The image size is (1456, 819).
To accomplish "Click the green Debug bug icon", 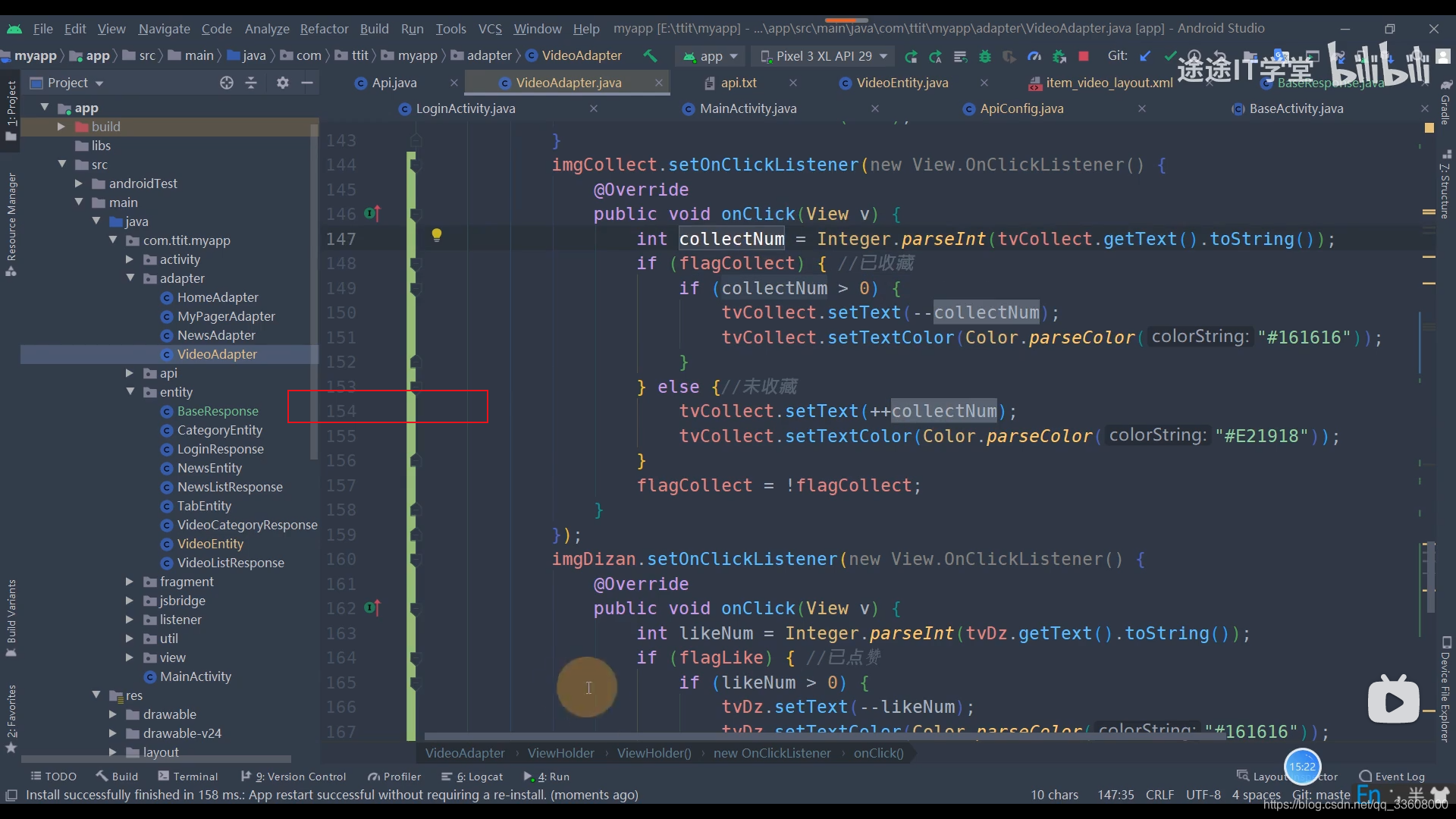I will tap(985, 56).
